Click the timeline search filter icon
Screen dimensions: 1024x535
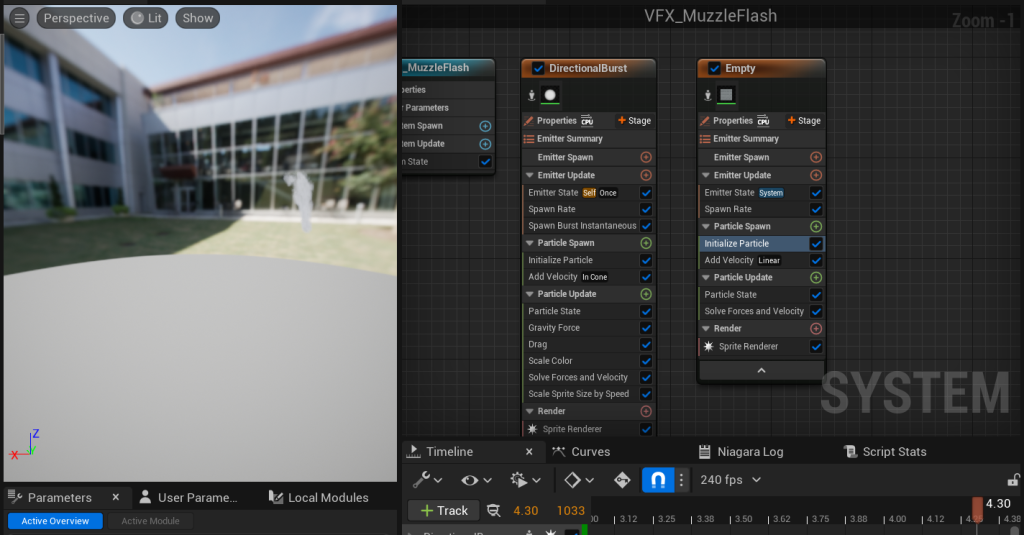(x=493, y=511)
